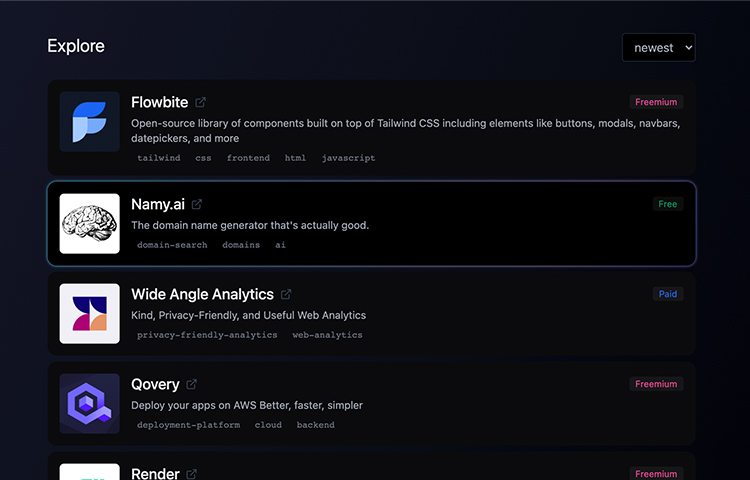Click the Wide Angle Analytics logo

(x=89, y=314)
